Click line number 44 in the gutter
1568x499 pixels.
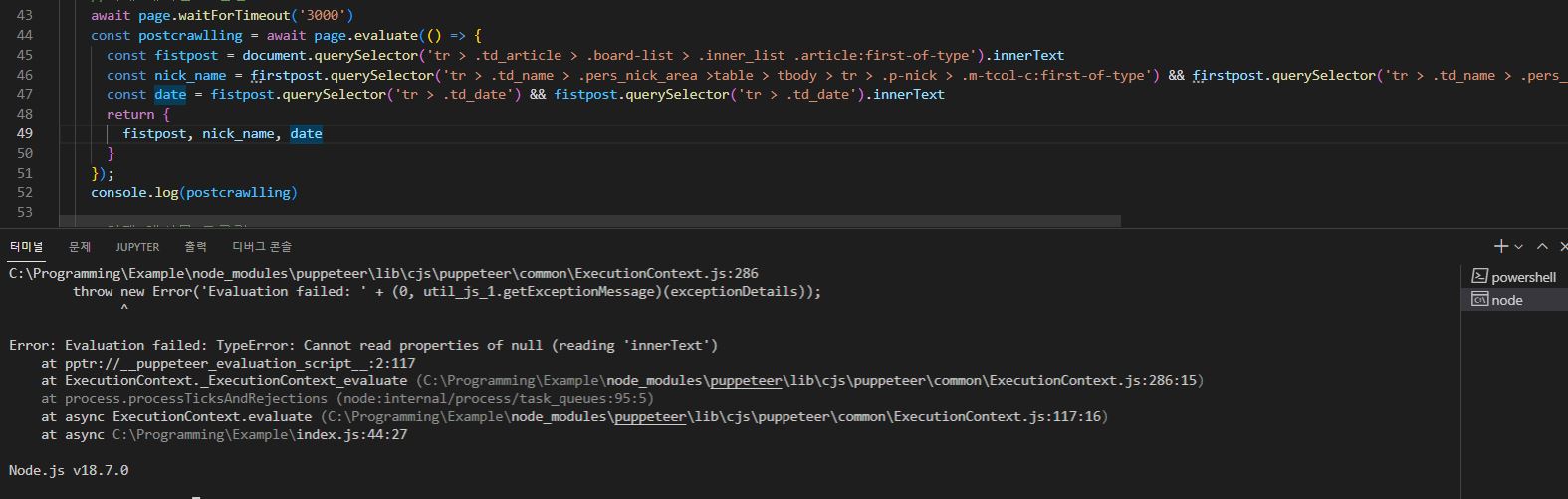pyautogui.click(x=25, y=35)
